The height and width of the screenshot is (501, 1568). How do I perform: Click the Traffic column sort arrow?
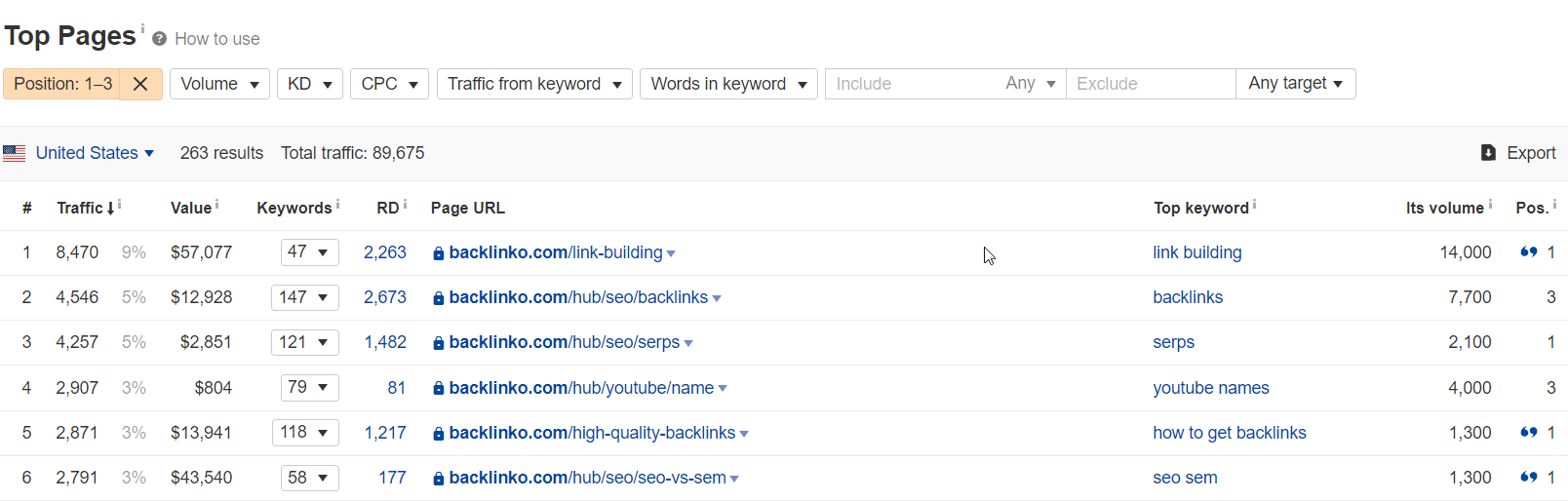tap(110, 209)
